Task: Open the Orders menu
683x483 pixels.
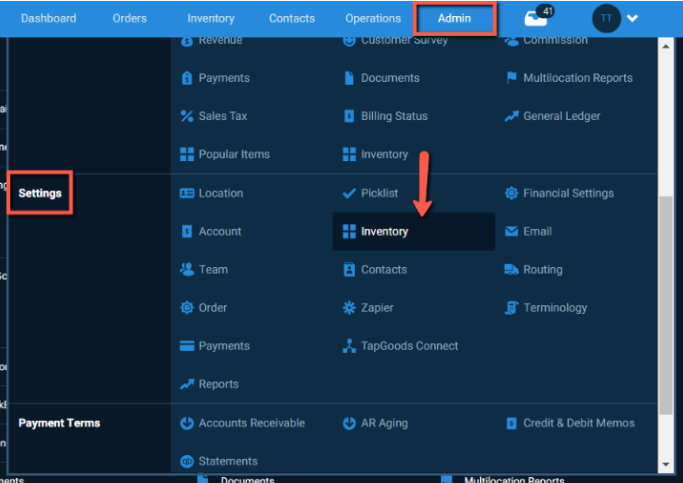Action: click(x=129, y=18)
